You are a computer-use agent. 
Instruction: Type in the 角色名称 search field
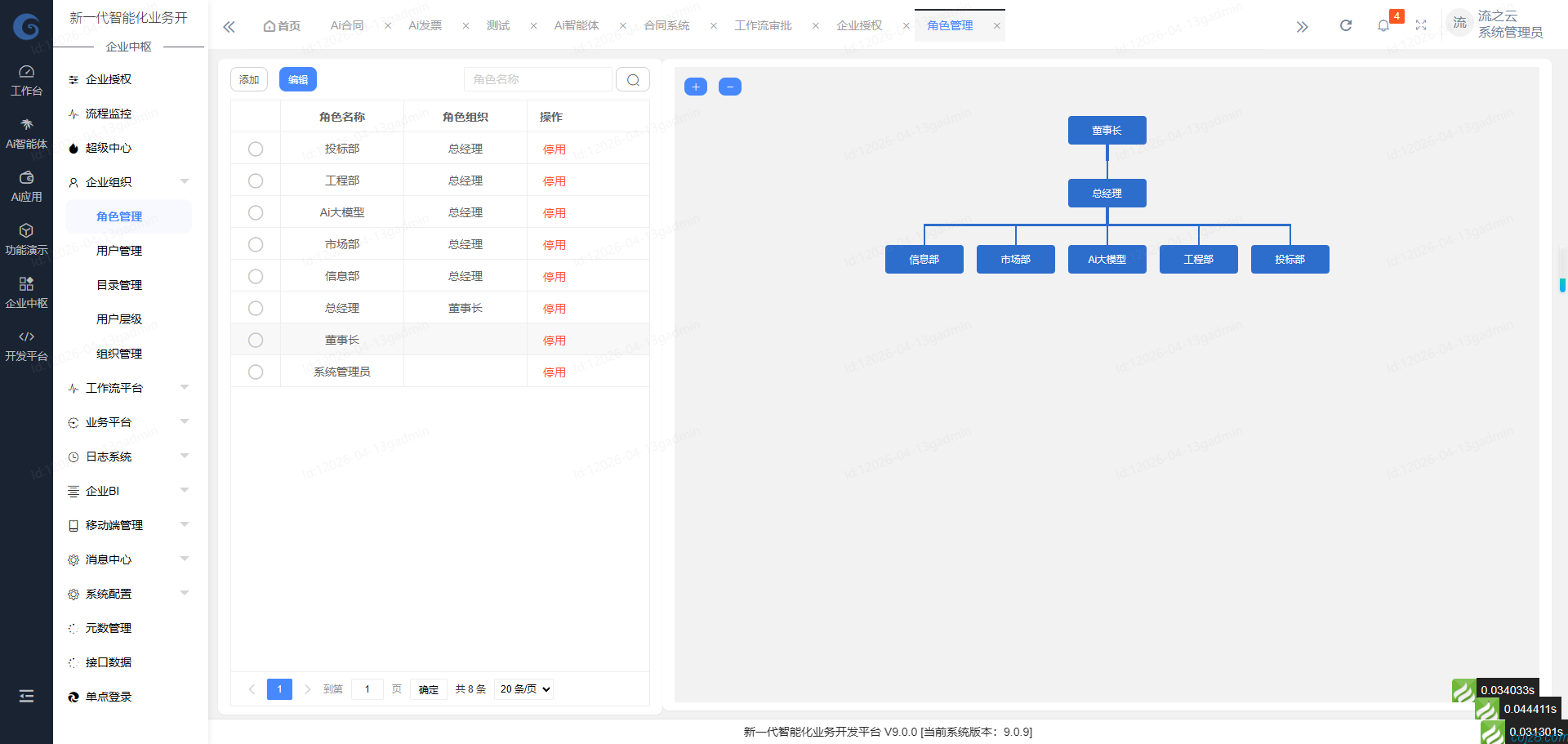pos(537,79)
